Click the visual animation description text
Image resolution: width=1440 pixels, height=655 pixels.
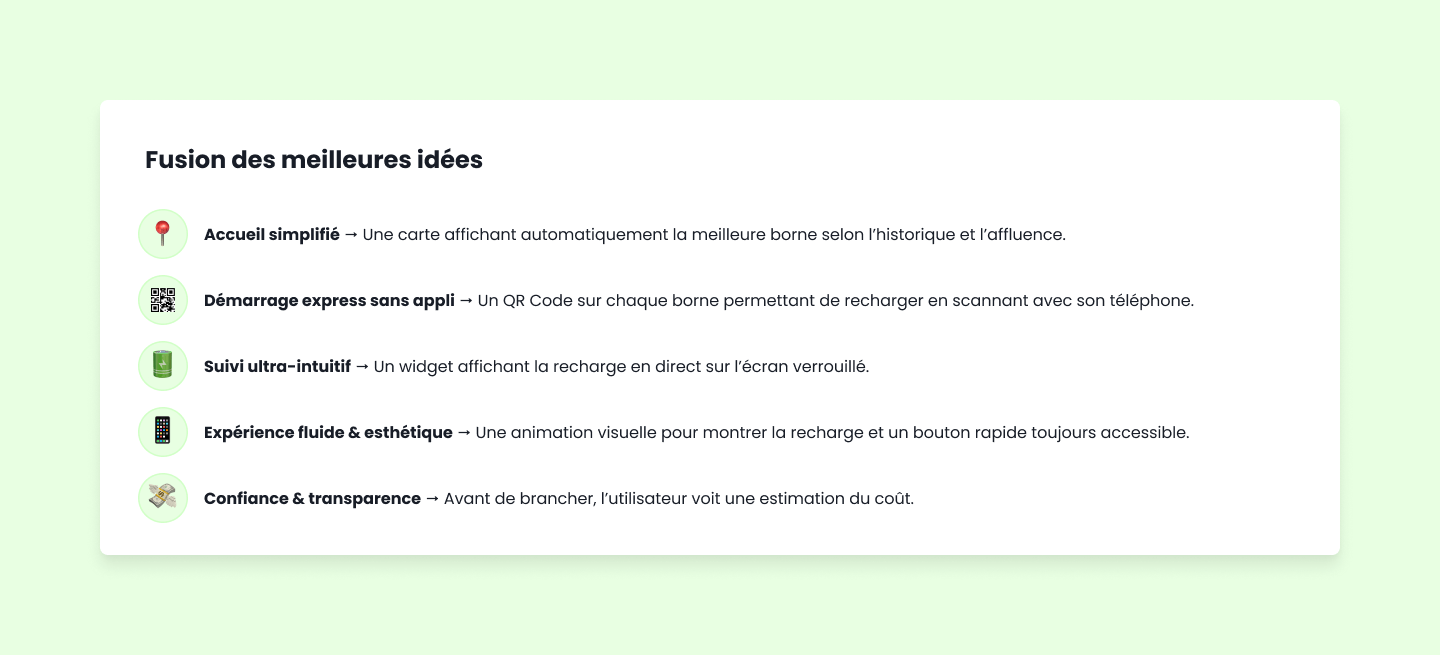[832, 433]
